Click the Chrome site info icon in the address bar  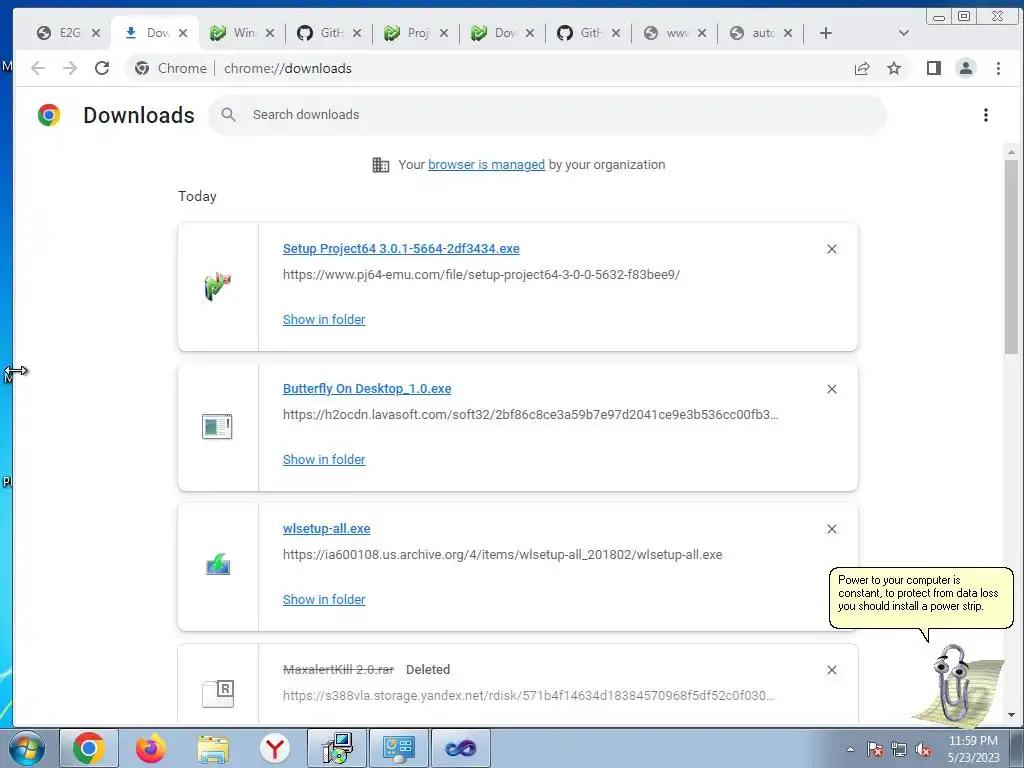[x=142, y=68]
